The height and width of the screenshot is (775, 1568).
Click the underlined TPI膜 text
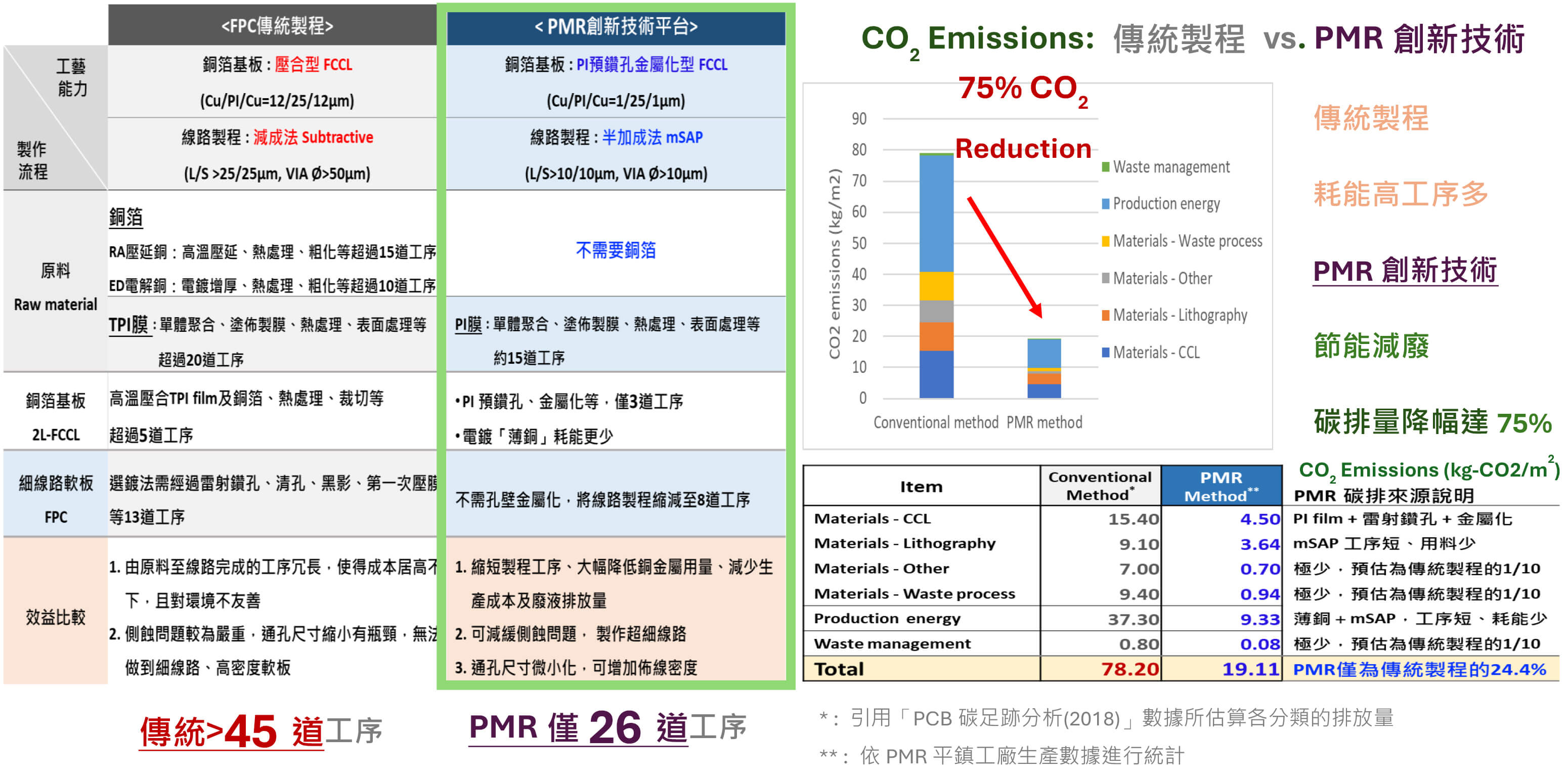click(x=128, y=324)
